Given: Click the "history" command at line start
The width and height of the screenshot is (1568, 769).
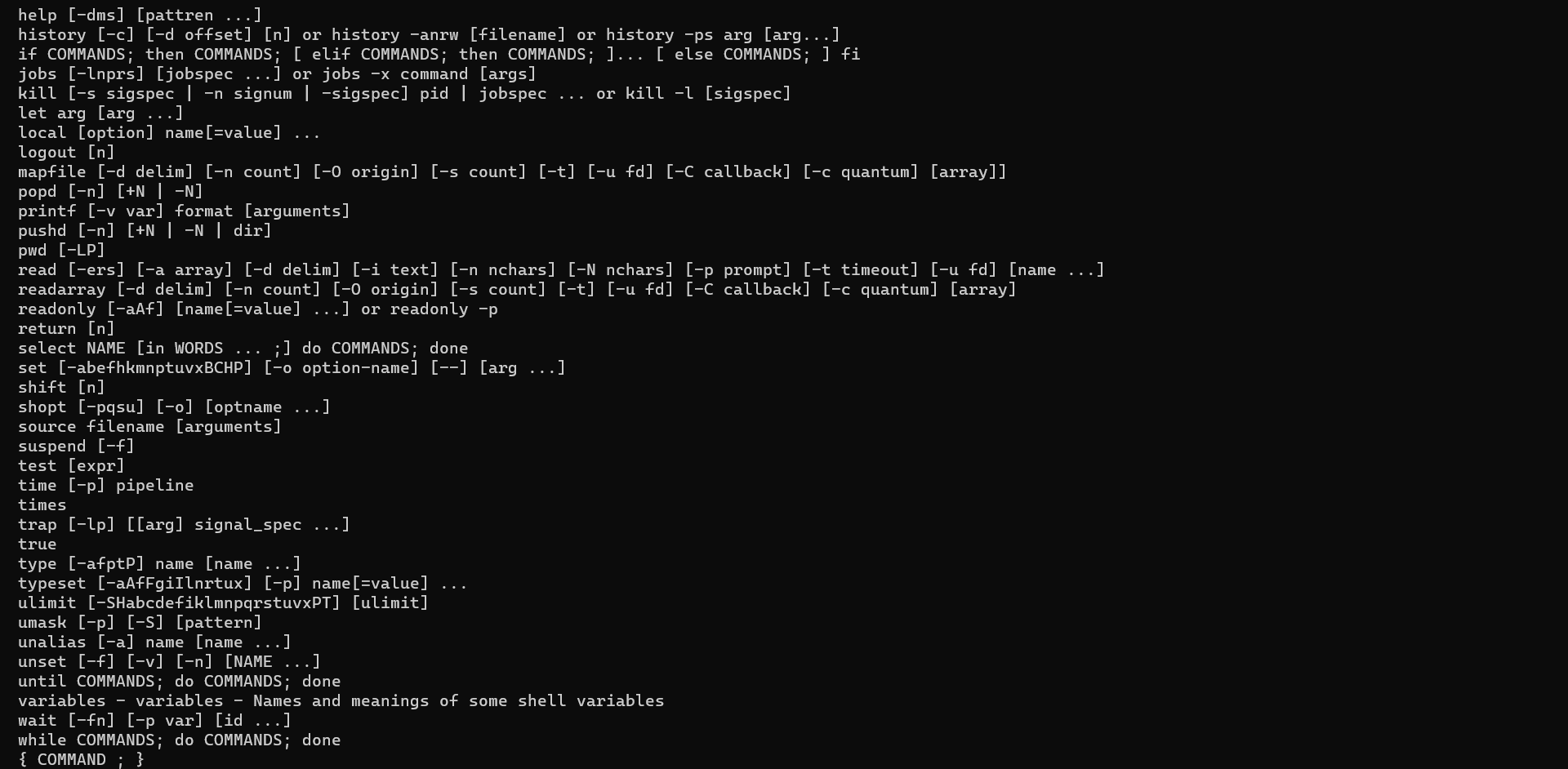Looking at the screenshot, I should pos(51,35).
